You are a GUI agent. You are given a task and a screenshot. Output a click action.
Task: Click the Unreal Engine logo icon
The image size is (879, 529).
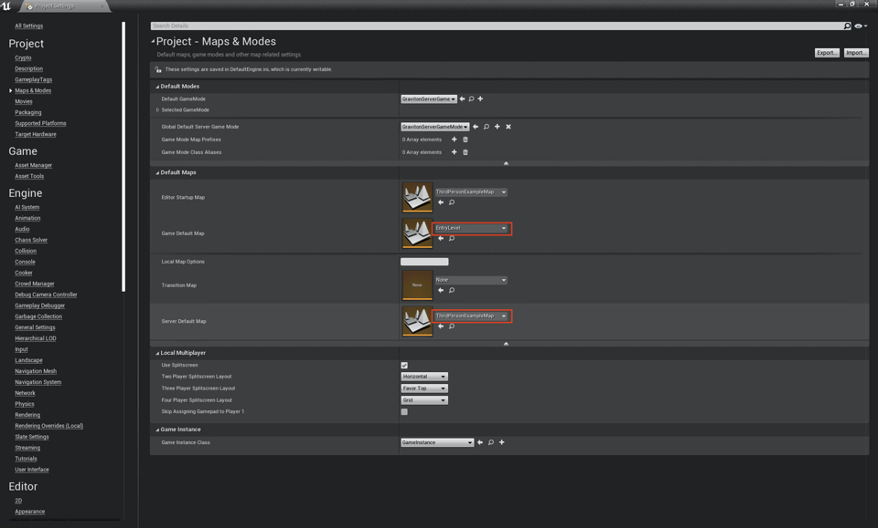pos(6,6)
